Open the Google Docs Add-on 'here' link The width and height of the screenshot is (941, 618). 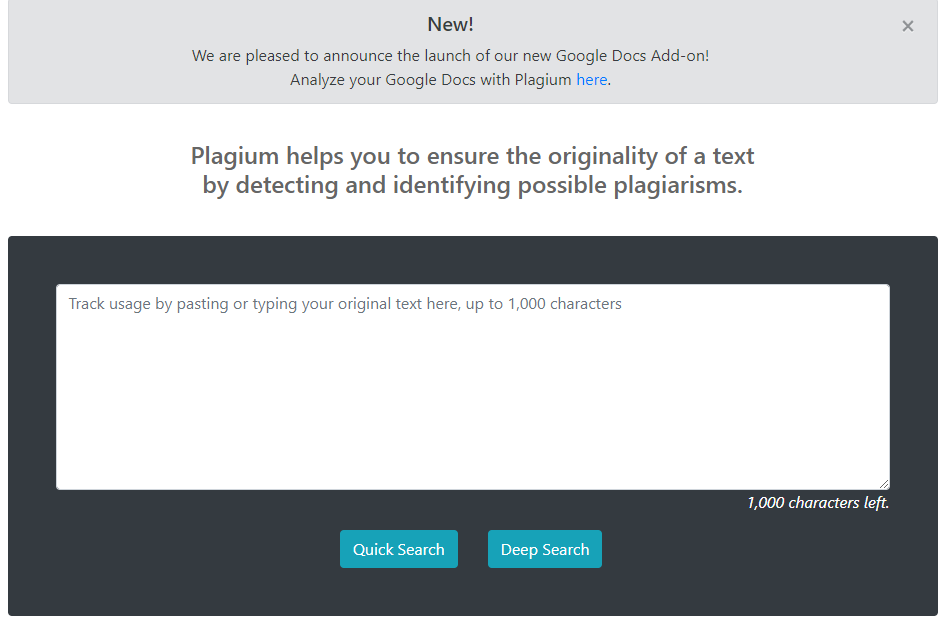click(591, 80)
